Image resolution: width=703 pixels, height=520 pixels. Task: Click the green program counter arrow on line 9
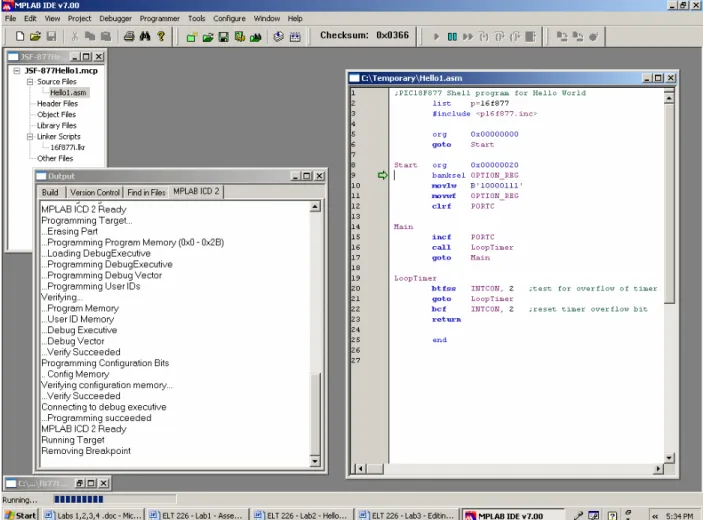382,175
